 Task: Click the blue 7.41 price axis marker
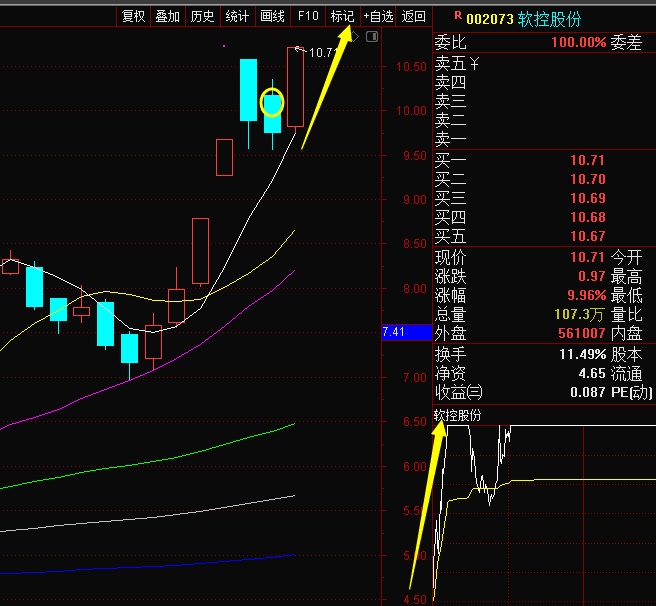(407, 332)
